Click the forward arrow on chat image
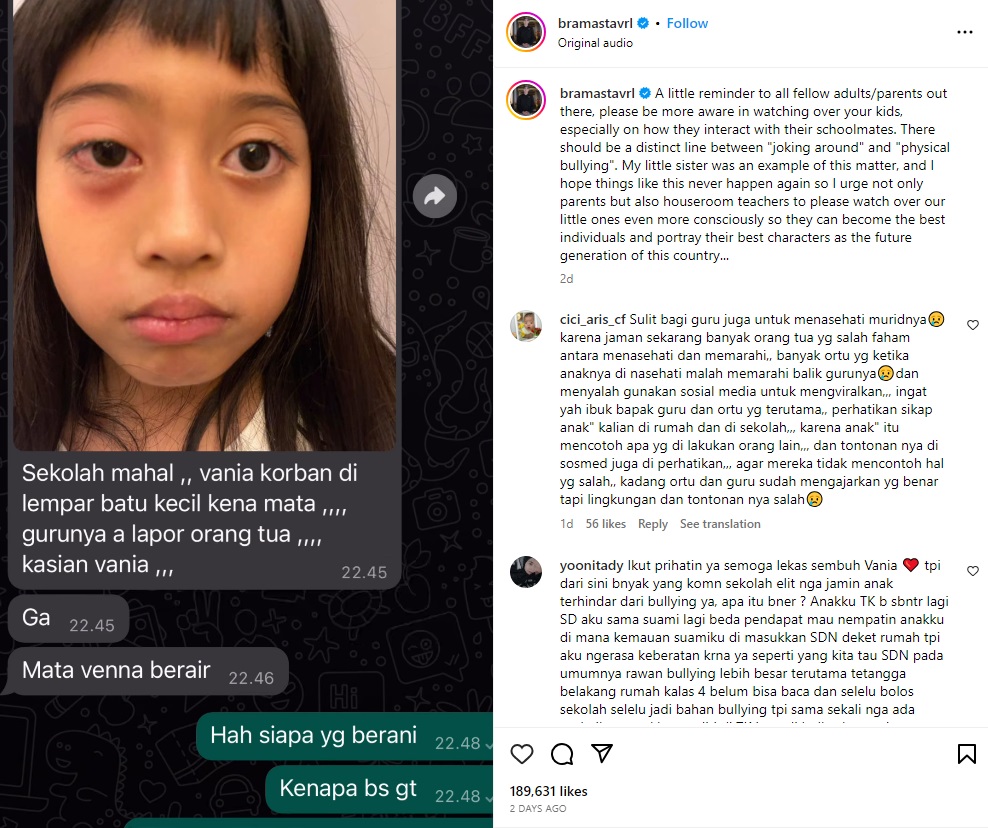This screenshot has height=828, width=988. 435,196
